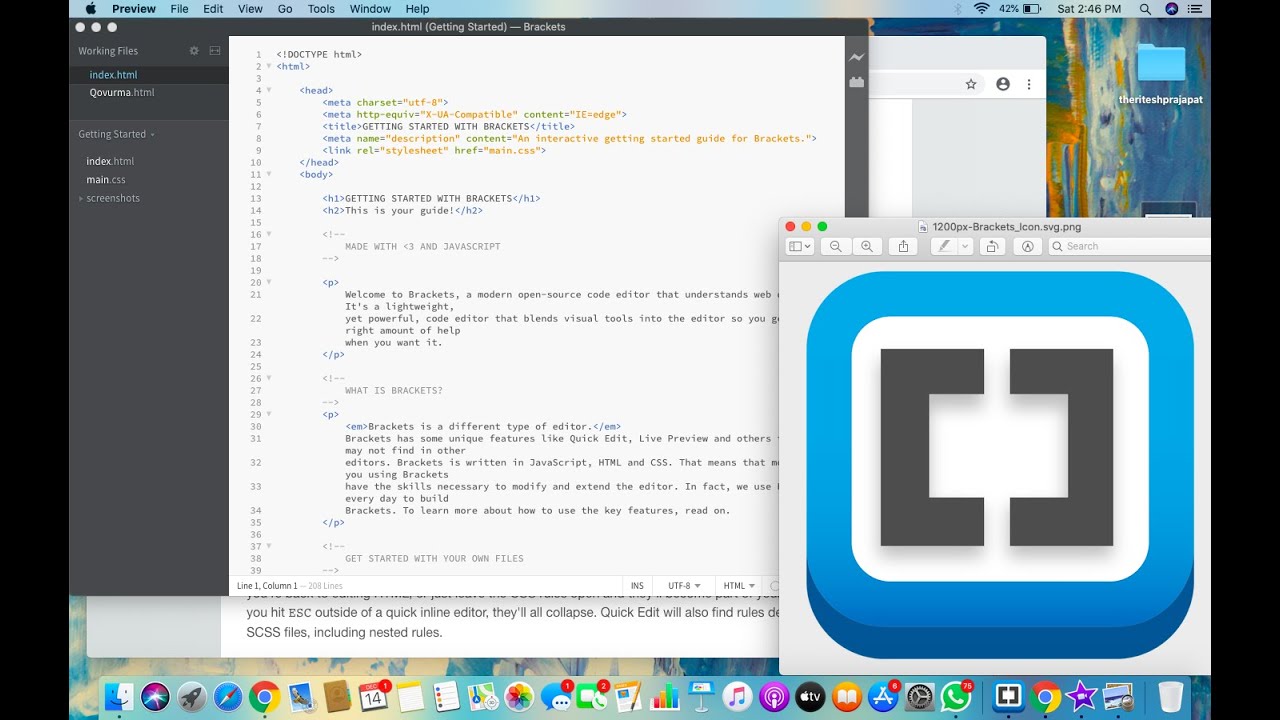This screenshot has height=720, width=1280.
Task: Collapse head tag fold at line 4
Action: click(x=269, y=90)
